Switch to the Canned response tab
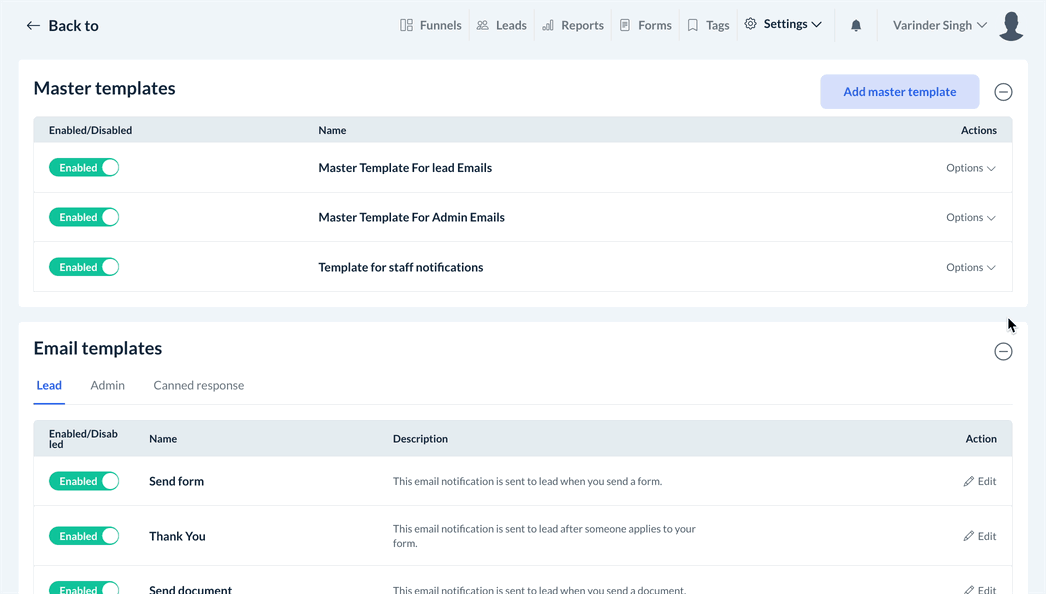The image size is (1046, 594). (x=198, y=385)
